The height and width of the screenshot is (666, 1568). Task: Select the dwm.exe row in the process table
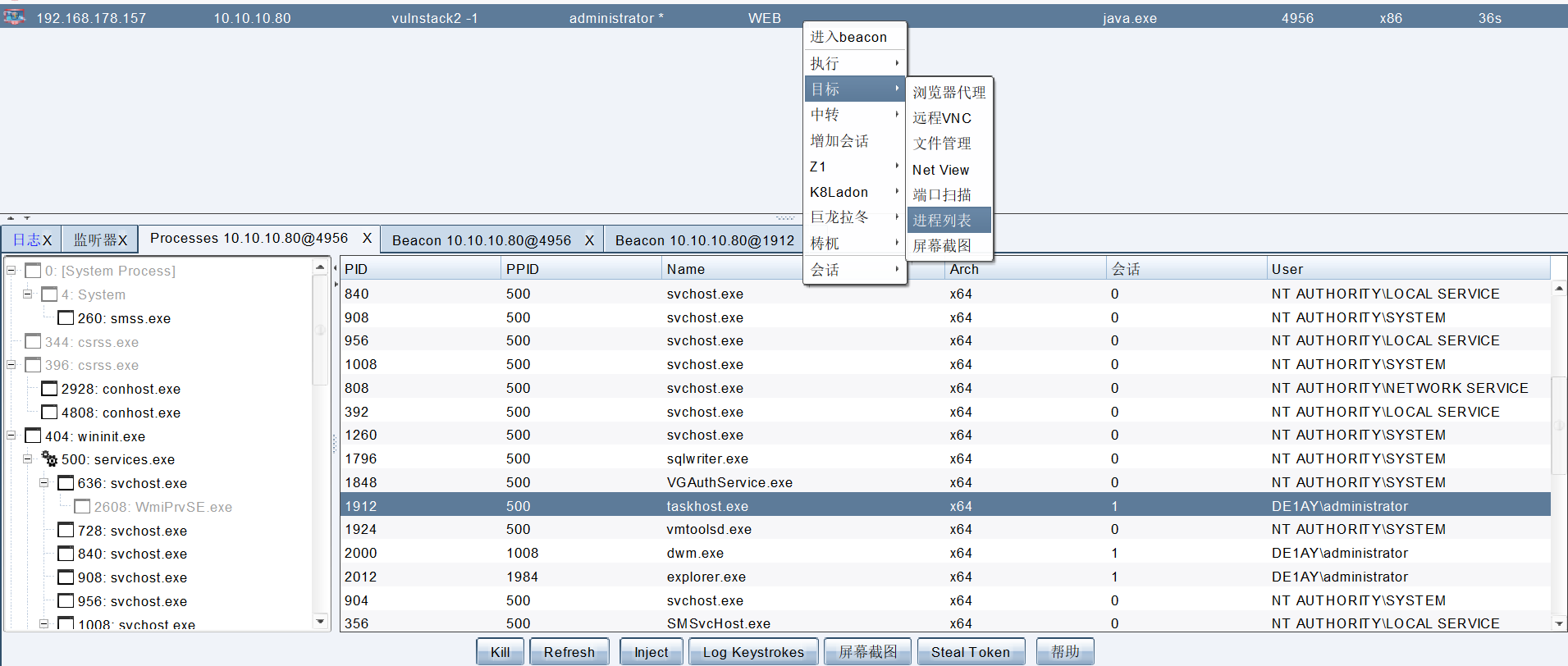tap(945, 553)
